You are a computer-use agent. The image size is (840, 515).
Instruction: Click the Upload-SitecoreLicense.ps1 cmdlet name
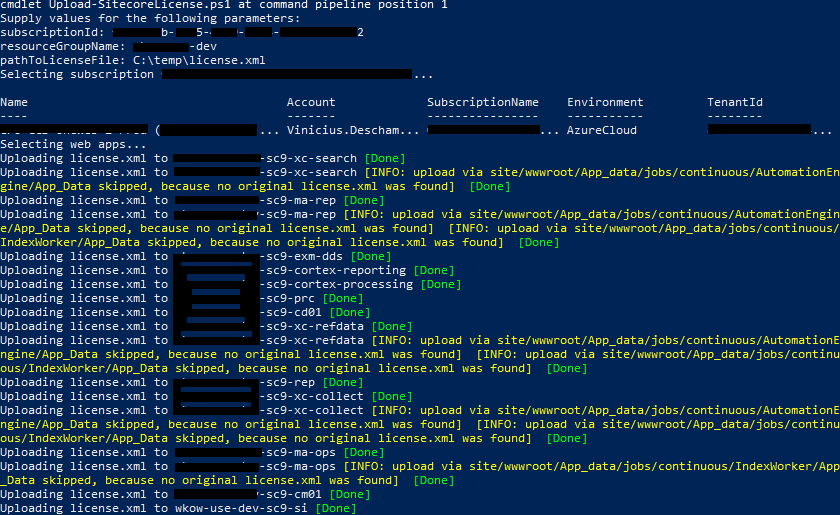[139, 5]
